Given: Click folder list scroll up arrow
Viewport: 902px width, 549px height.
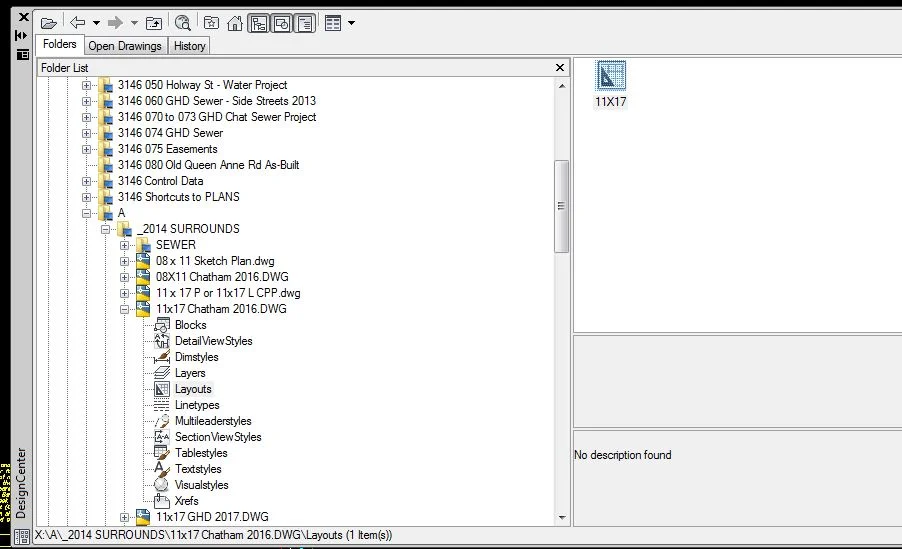Looking at the screenshot, I should pyautogui.click(x=562, y=86).
